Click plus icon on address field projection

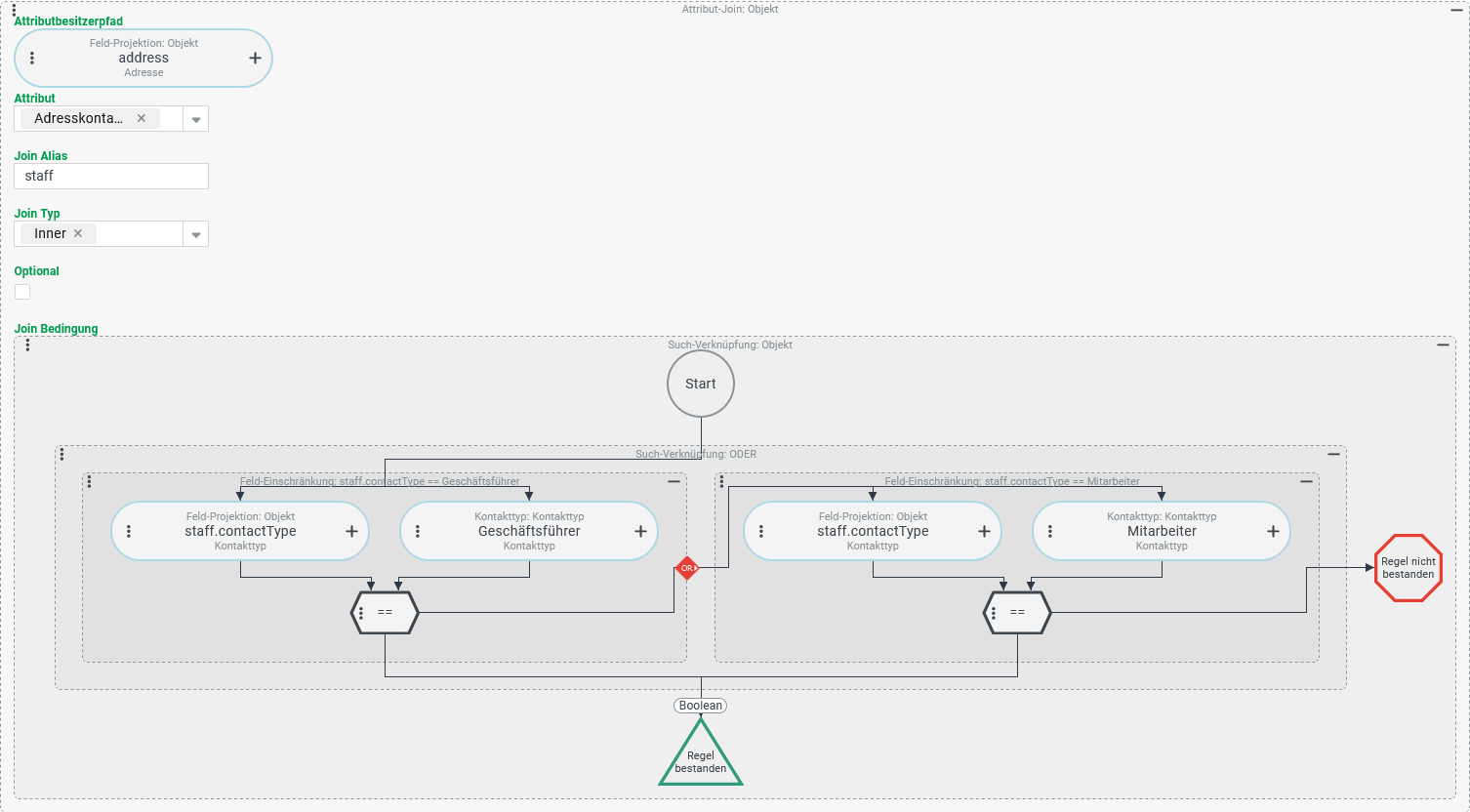tap(255, 59)
